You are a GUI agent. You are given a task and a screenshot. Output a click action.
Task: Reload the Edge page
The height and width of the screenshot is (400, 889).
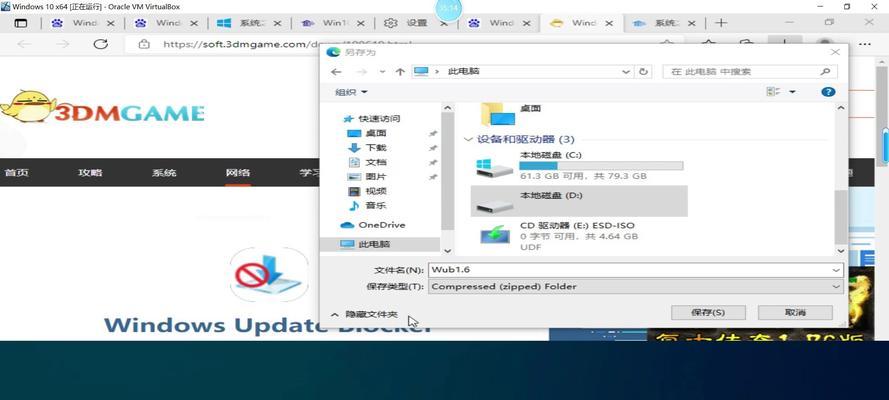(100, 44)
